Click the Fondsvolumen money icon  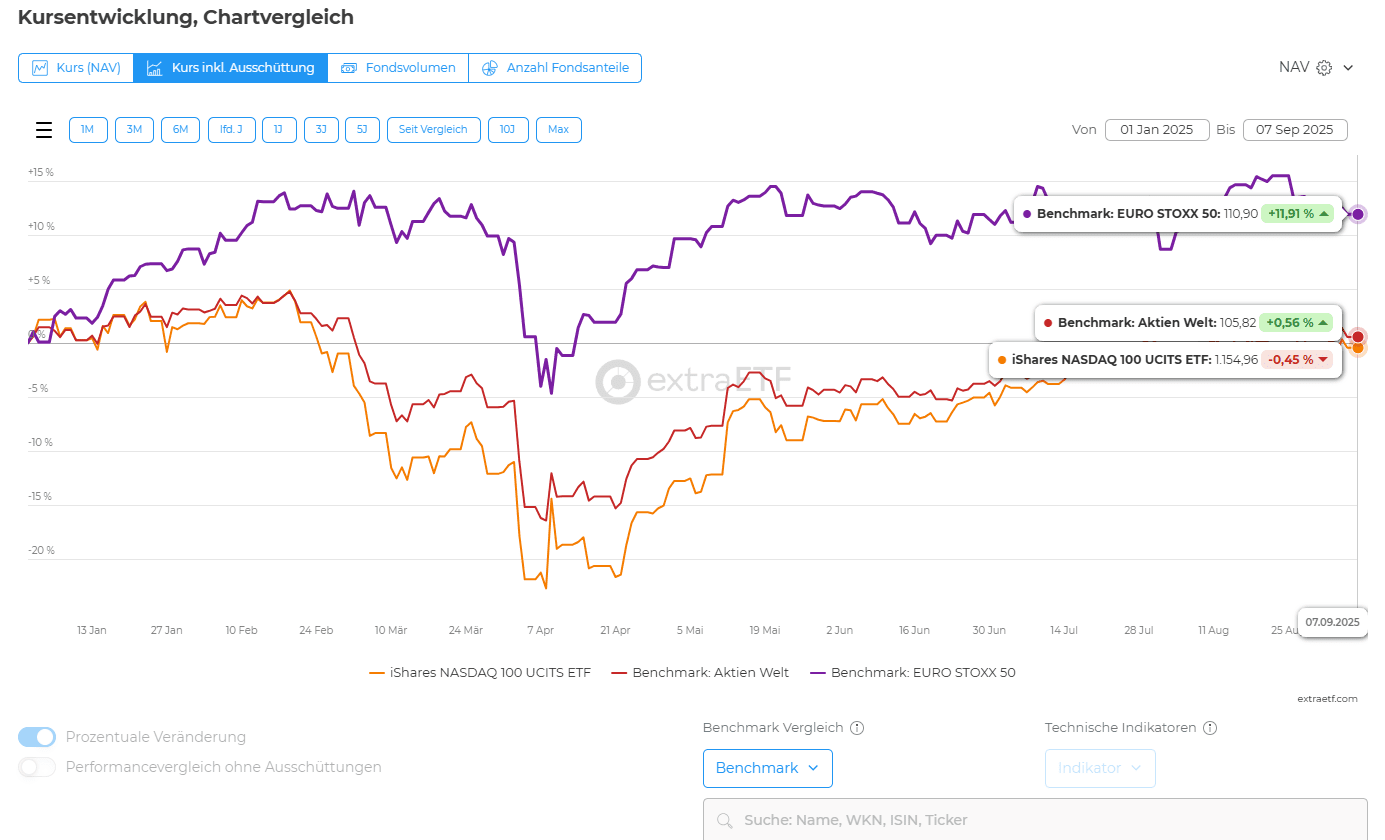tap(349, 68)
